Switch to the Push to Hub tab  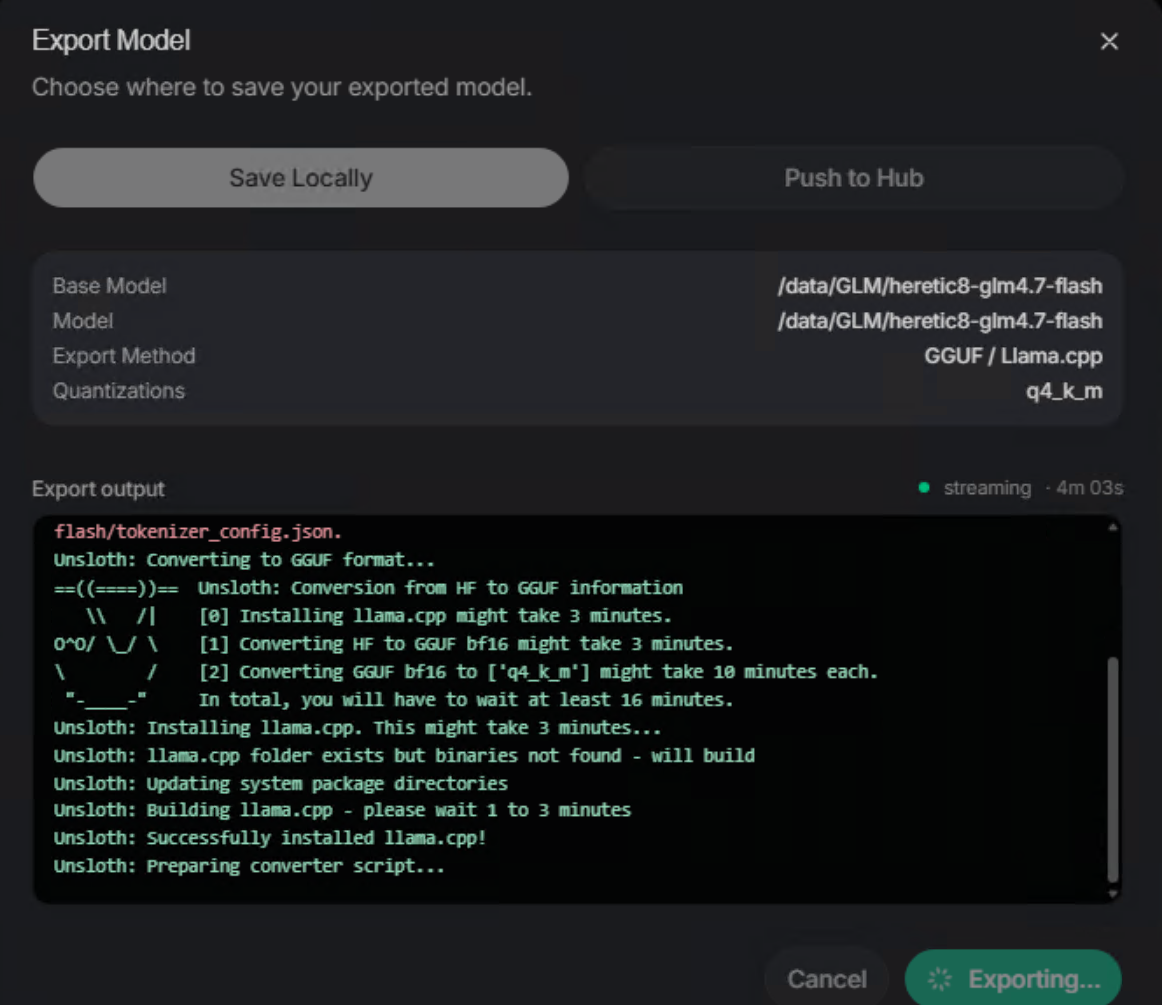[x=854, y=178]
